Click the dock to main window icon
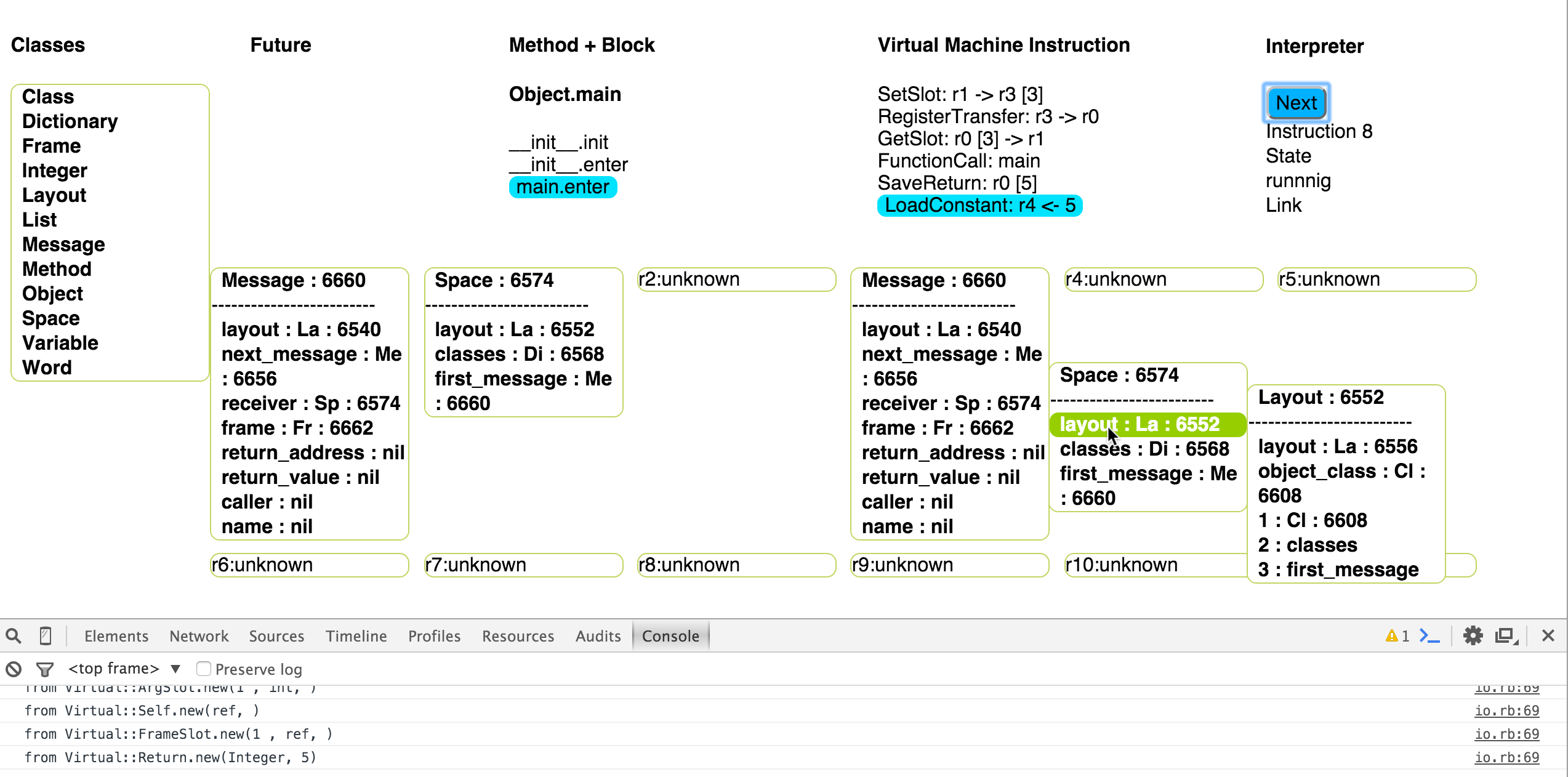 point(1506,636)
